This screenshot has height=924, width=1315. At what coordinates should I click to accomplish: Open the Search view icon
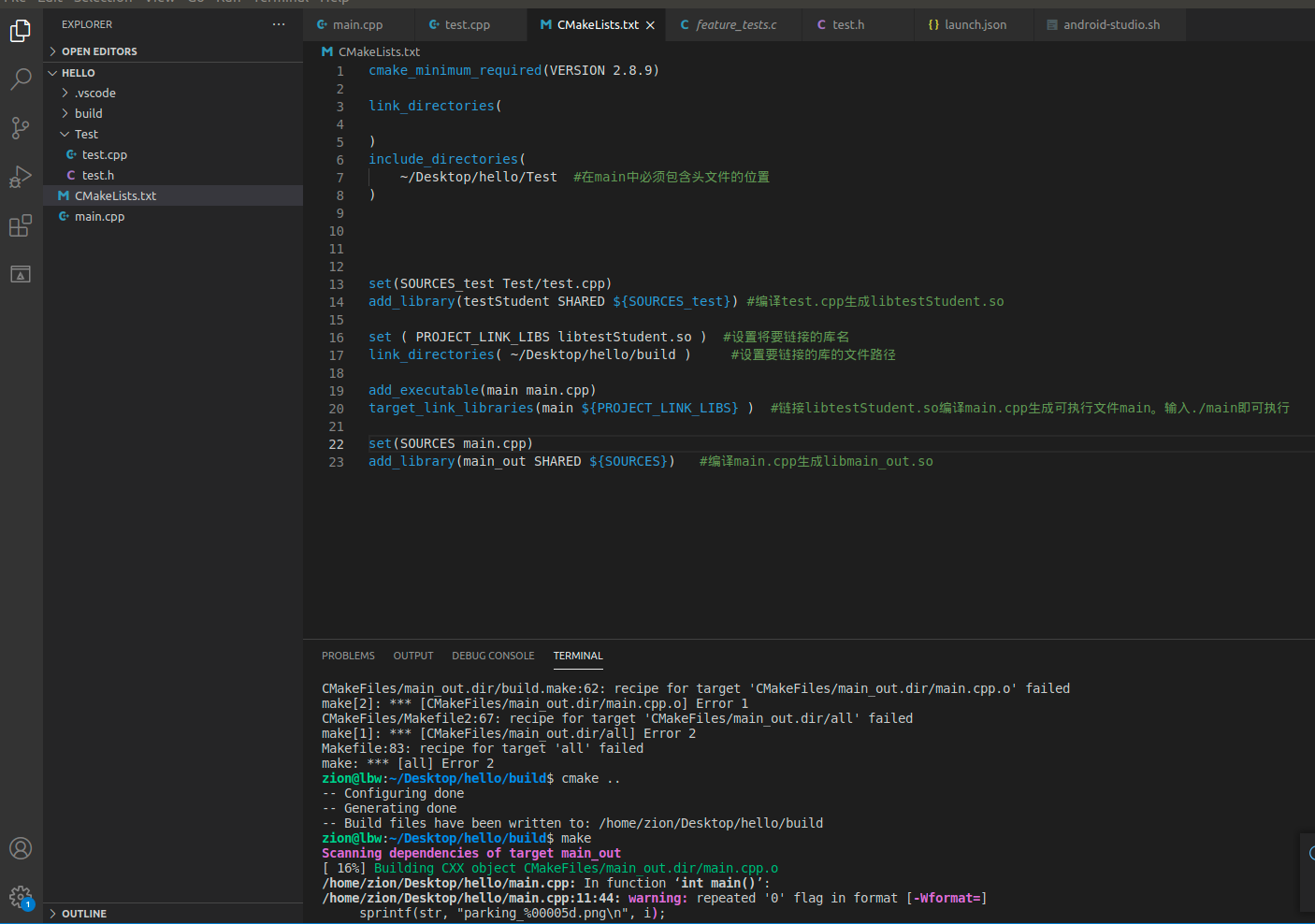[21, 79]
